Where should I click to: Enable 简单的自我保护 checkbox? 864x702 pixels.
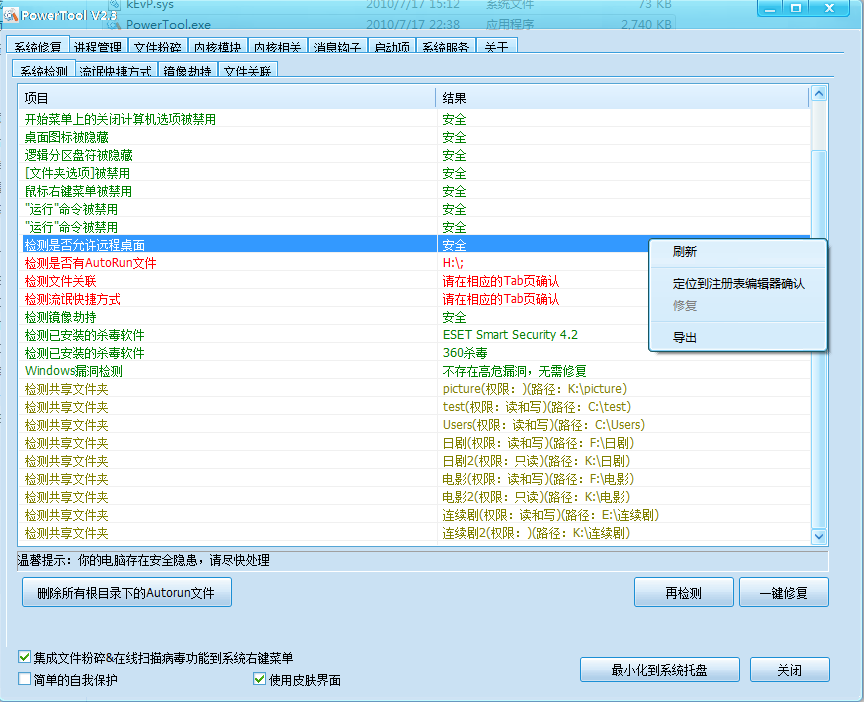24,678
